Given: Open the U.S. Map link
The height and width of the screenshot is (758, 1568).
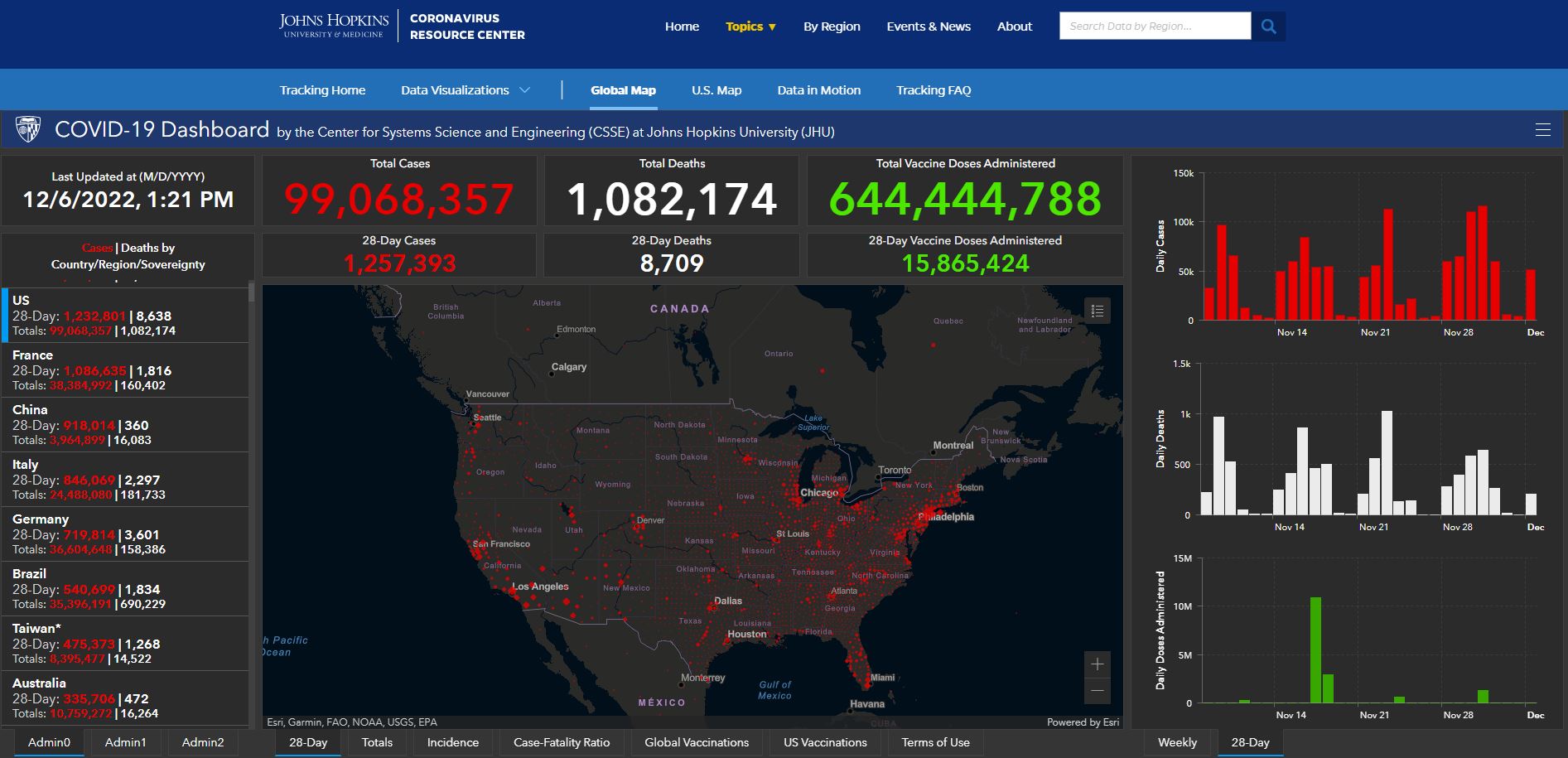Looking at the screenshot, I should pyautogui.click(x=716, y=90).
